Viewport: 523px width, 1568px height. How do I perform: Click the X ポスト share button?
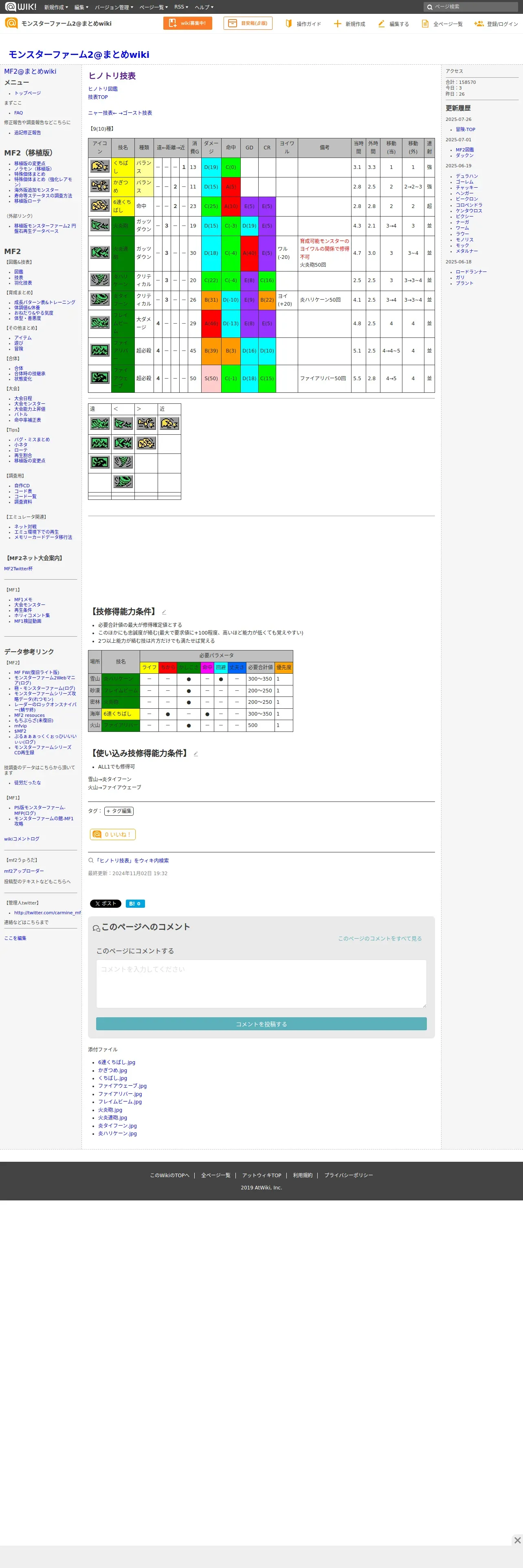click(x=106, y=903)
